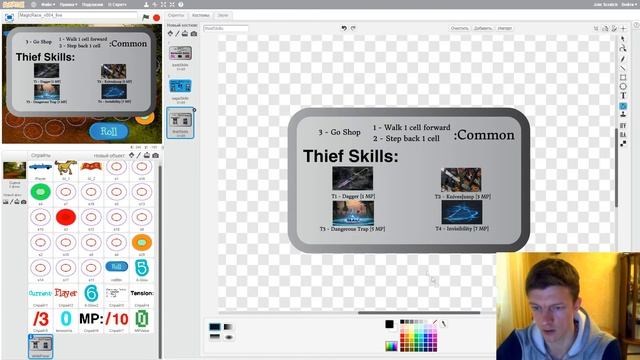Select the Duplicate stamp tool in paint editor

[x=623, y=115]
